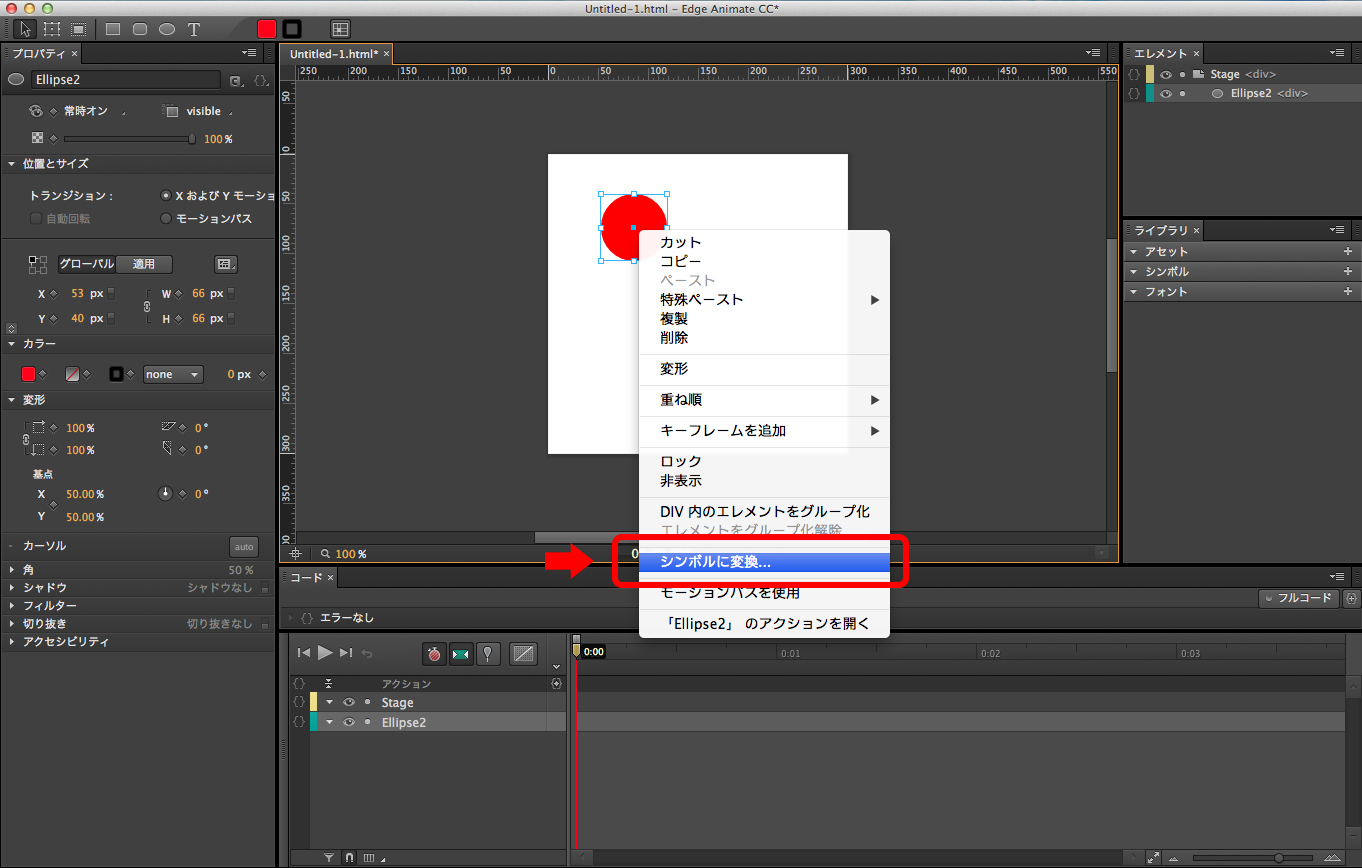The width and height of the screenshot is (1362, 868).
Task: Click the coordinate space corner selector icon
Action: [x=38, y=264]
